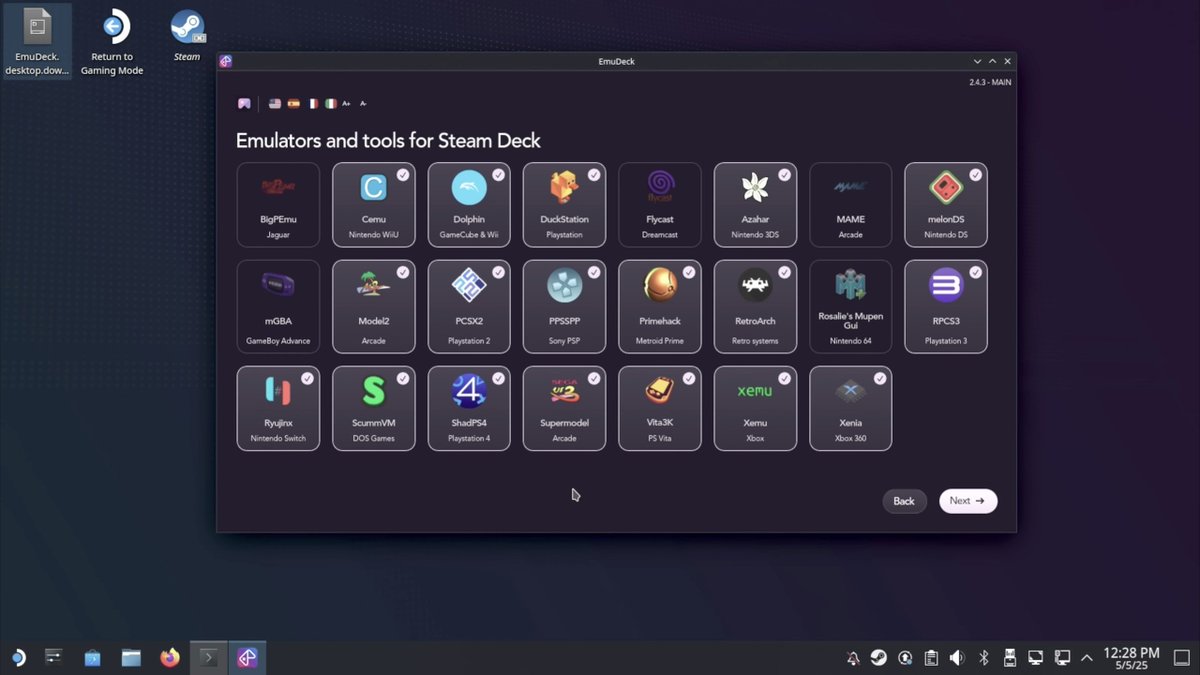Image resolution: width=1200 pixels, height=675 pixels.
Task: Click the EmuDeck home icon in toolbar
Action: 244,103
